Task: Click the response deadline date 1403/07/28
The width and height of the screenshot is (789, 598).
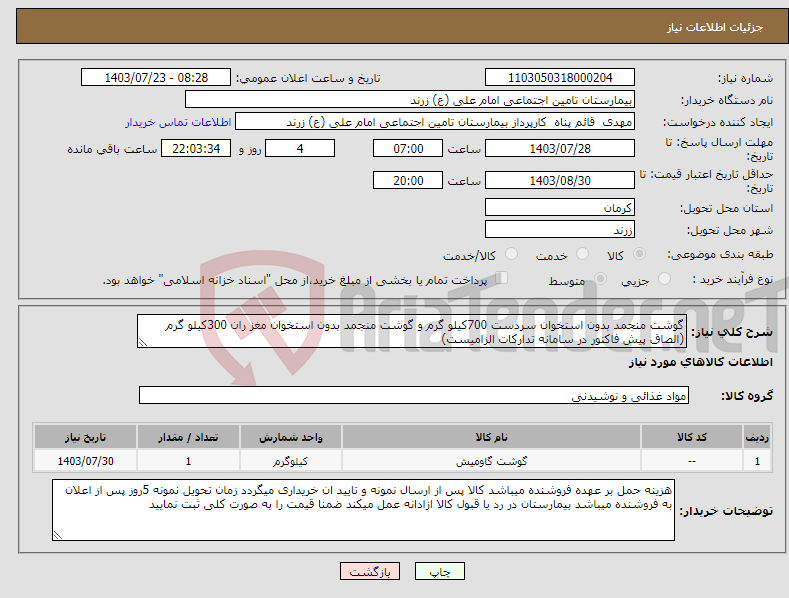Action: tap(560, 148)
